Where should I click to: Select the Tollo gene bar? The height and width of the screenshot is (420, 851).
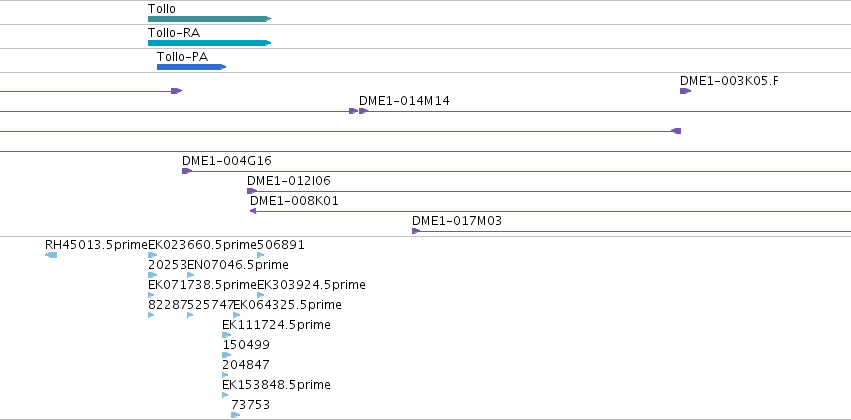pyautogui.click(x=209, y=19)
